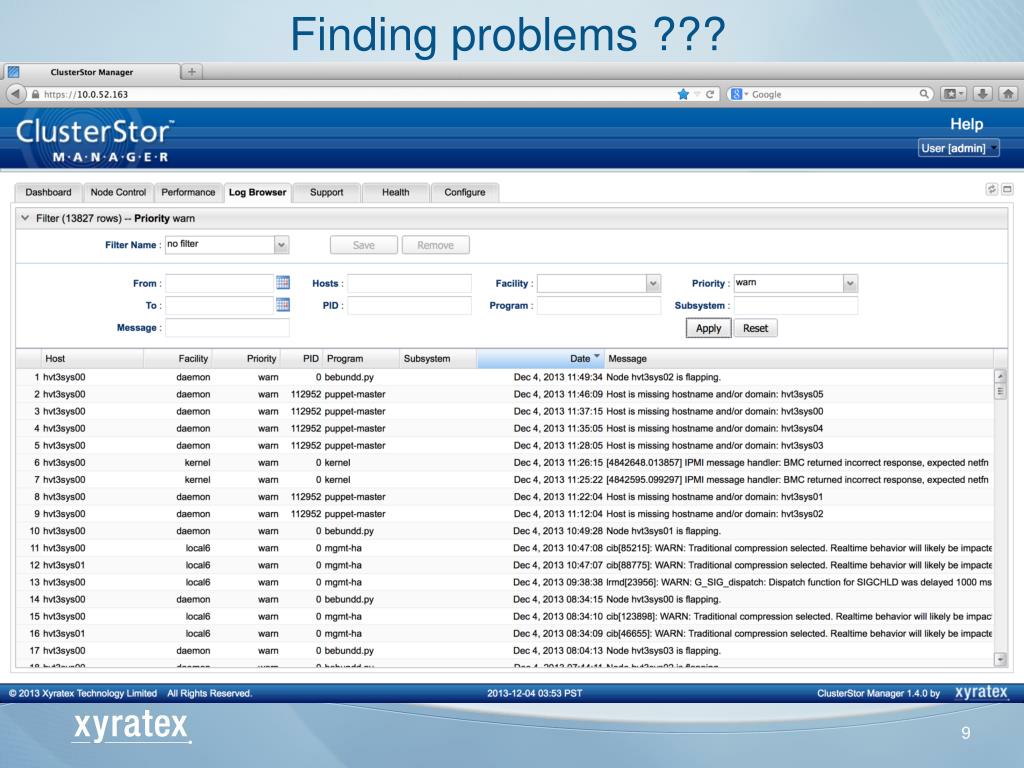Select the message ending 'domain: hvt3sys05'
Screen dimensions: 1024x768
(715, 394)
